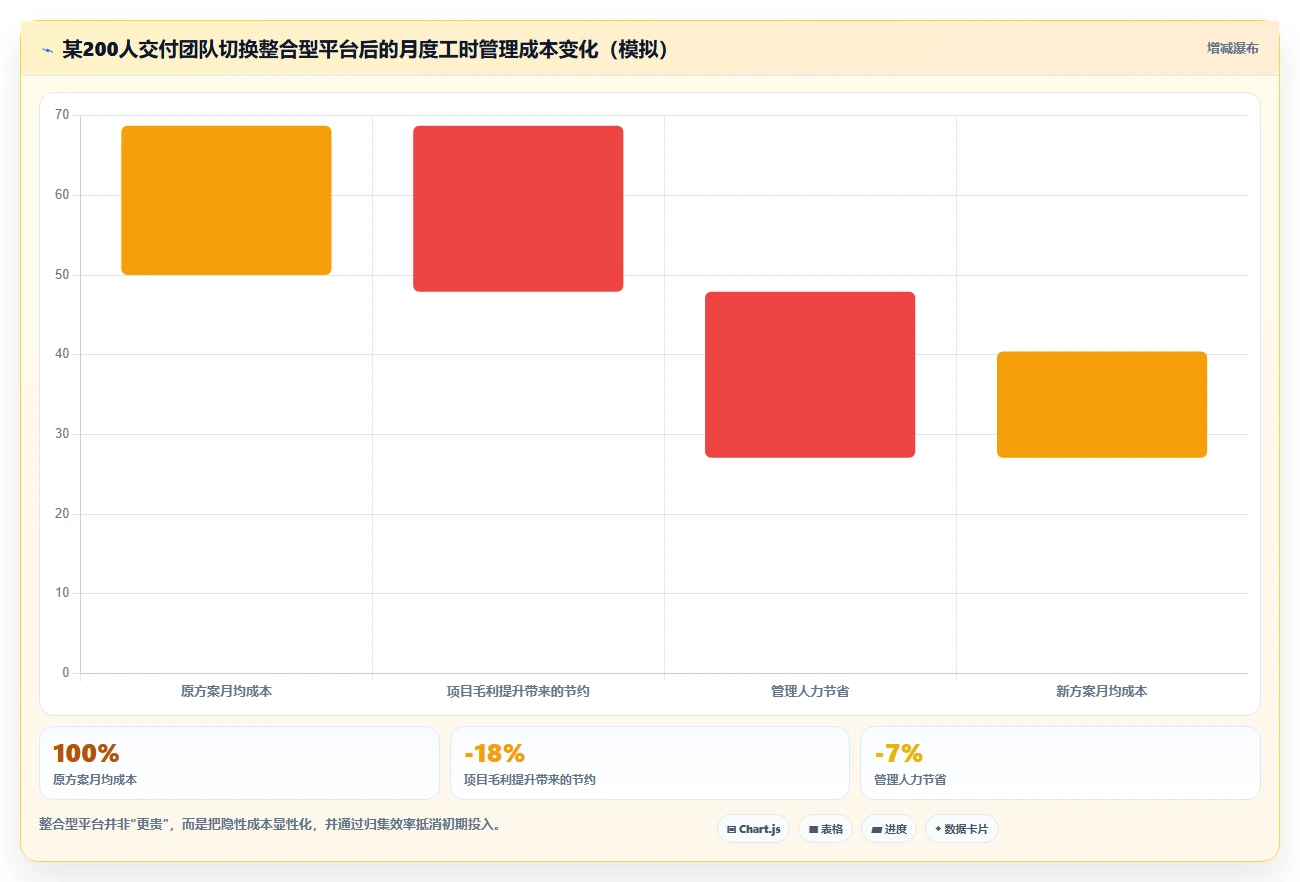Click the x-axis label 项目毛利提升带来的节约
This screenshot has height=882, width=1300.
point(518,691)
